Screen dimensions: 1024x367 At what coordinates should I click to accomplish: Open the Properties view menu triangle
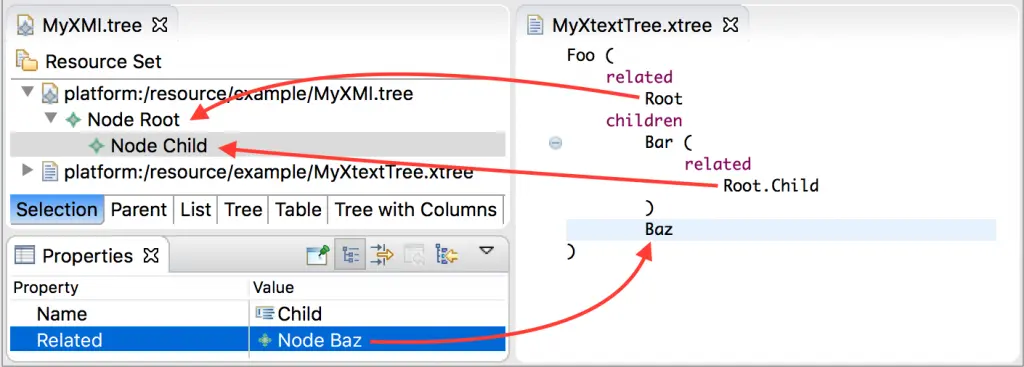pyautogui.click(x=486, y=250)
